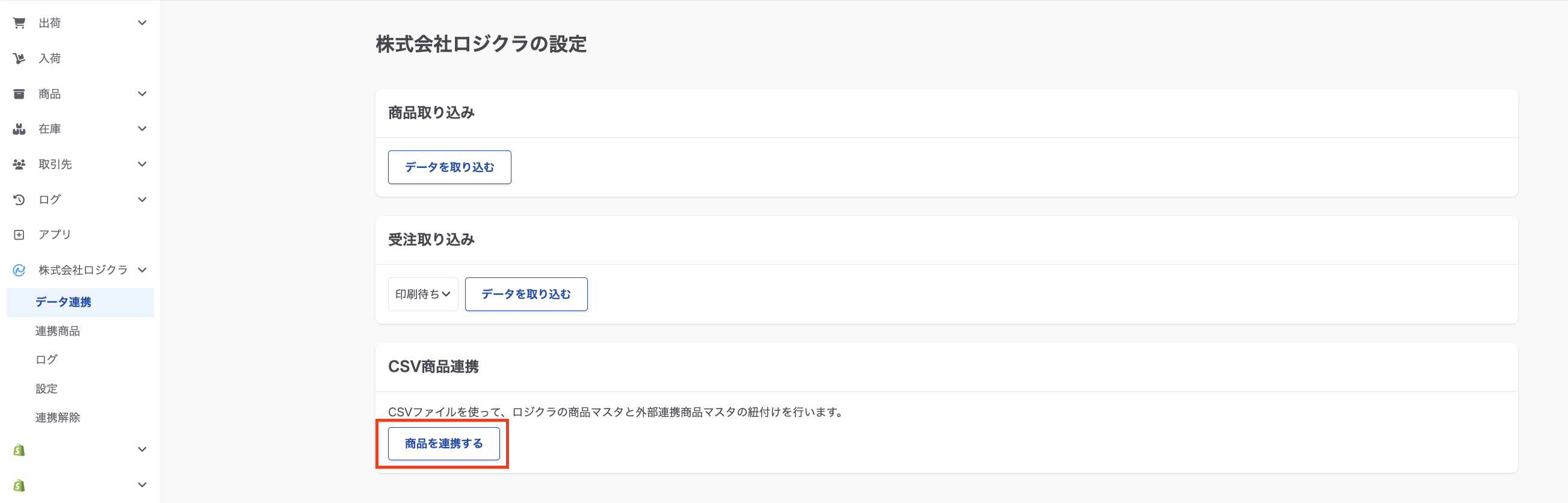The height and width of the screenshot is (503, 1568).
Task: Click the people icon beside 取引先
Action: coord(19,164)
